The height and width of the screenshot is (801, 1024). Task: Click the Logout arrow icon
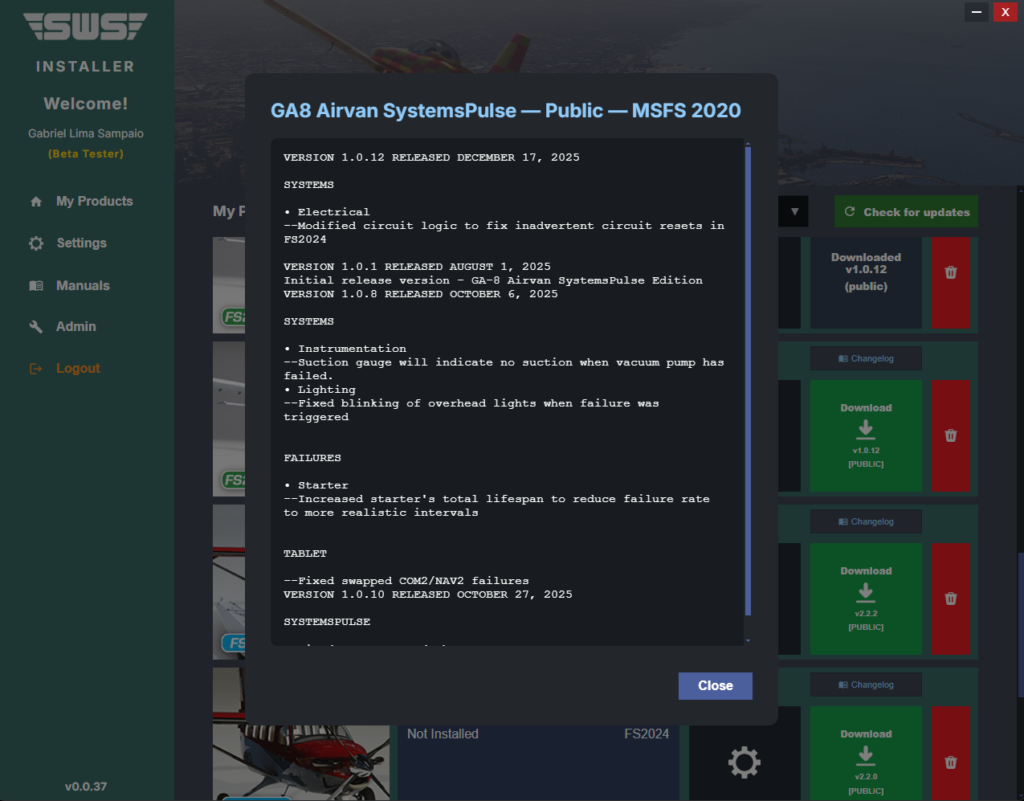36,369
